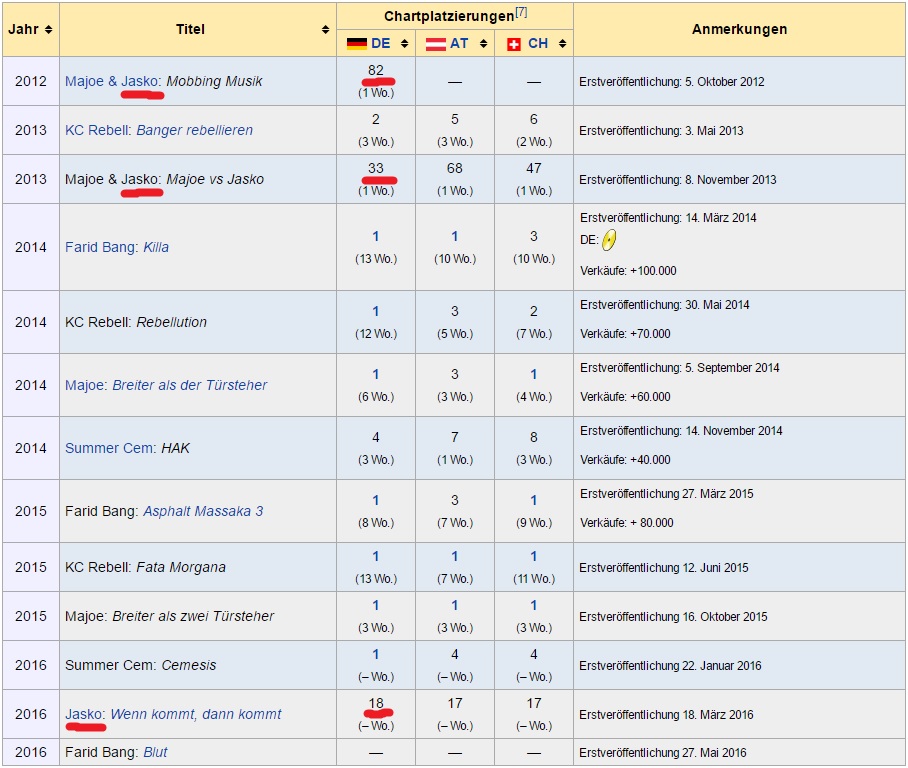Screen dimensions: 908x768
Task: Click the Chartplatzierungen column header
Action: click(x=449, y=16)
